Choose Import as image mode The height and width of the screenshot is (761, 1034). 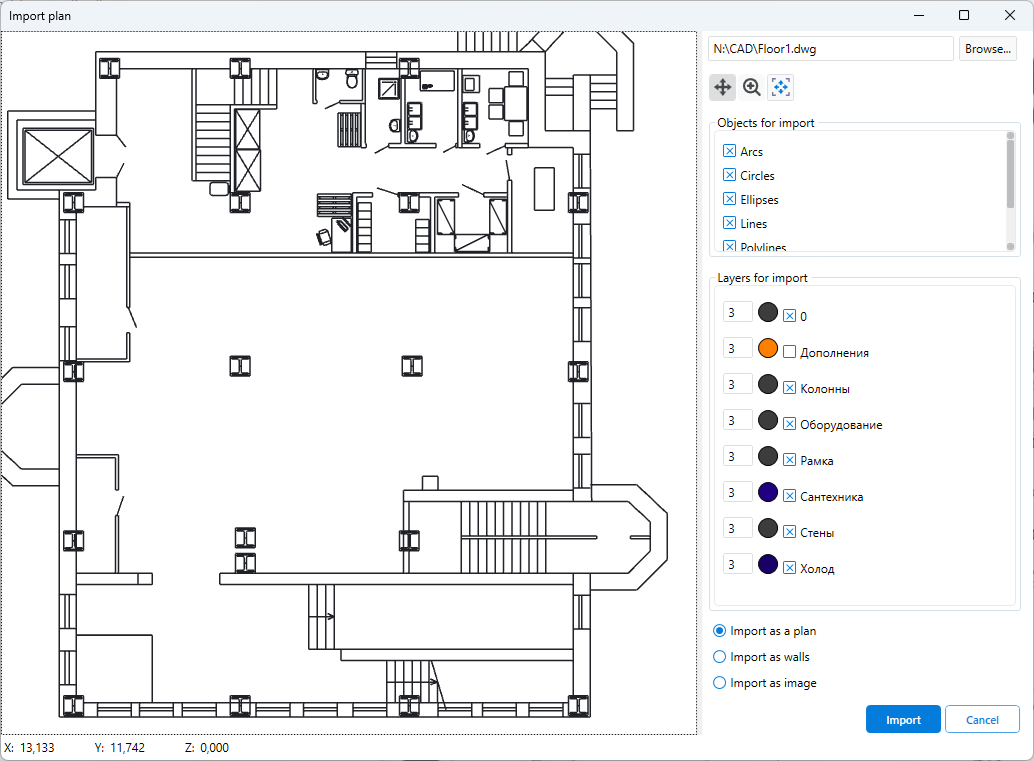(719, 683)
